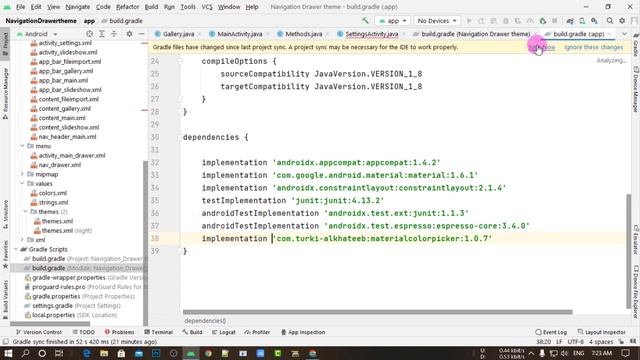Viewport: 640px width, 360px height.
Task: Click Collapse All icon in Project panel
Action: 114,34
